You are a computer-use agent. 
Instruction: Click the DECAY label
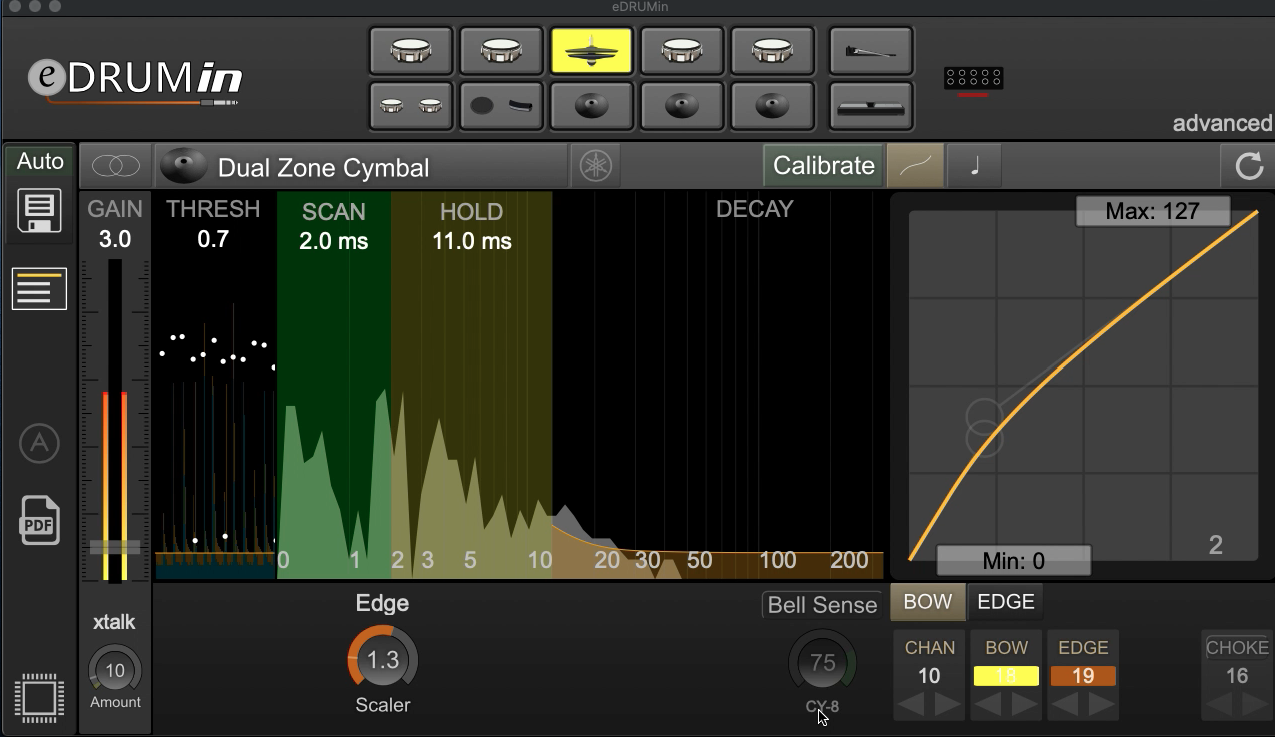point(755,209)
